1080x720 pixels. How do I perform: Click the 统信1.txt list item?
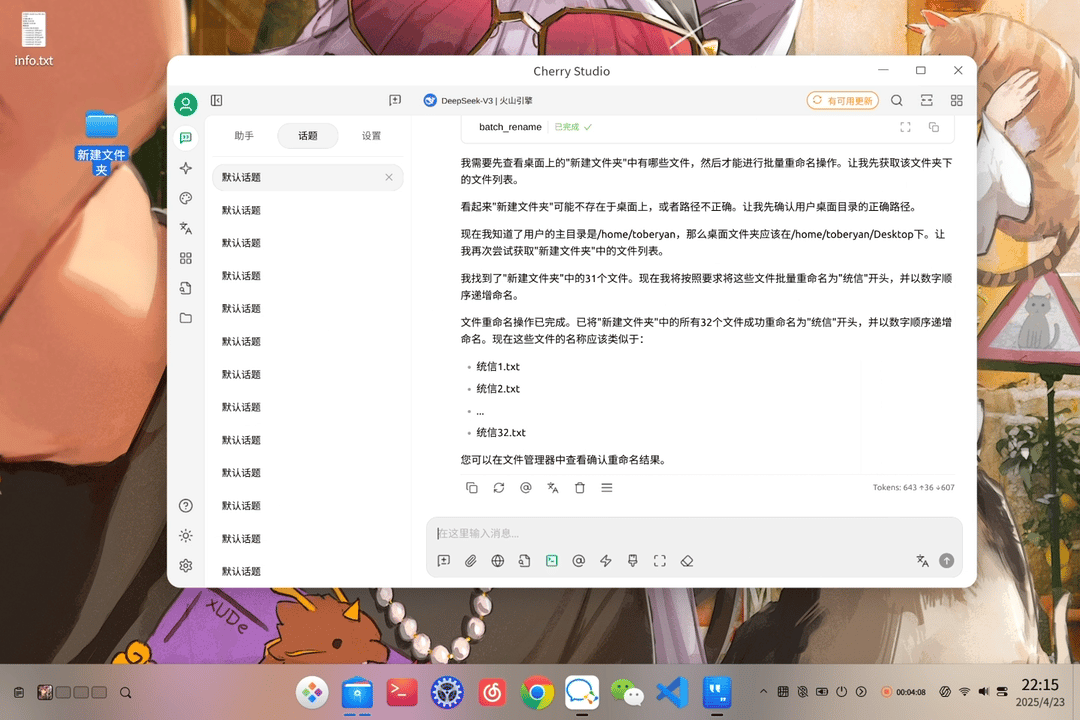[498, 367]
